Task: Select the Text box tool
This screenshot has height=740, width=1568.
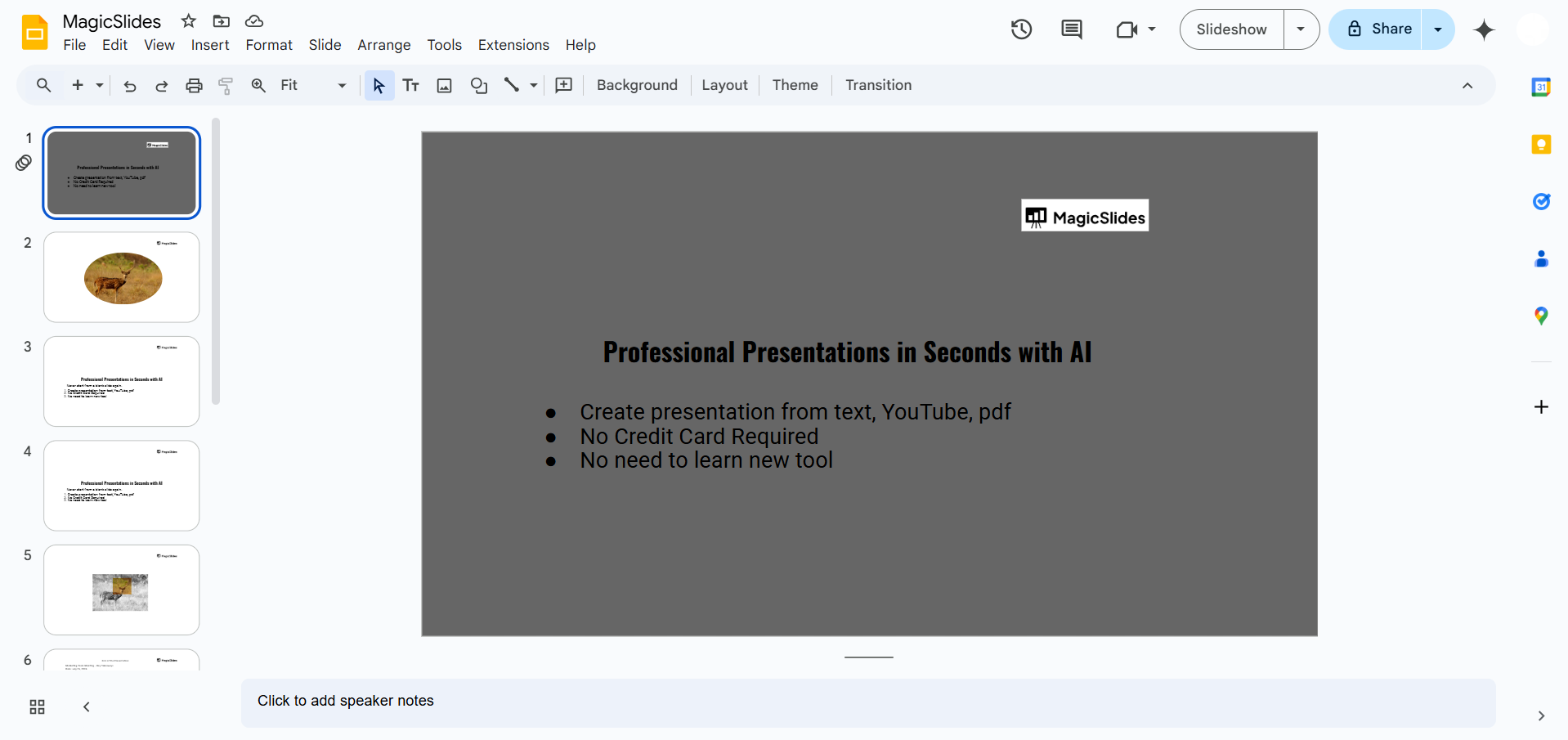Action: pos(411,85)
